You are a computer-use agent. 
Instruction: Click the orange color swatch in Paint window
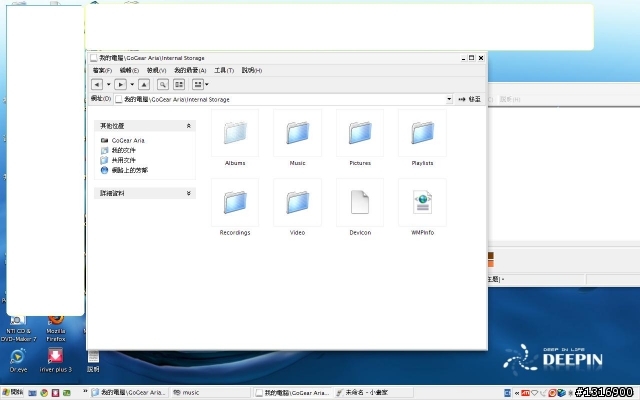pyautogui.click(x=491, y=264)
